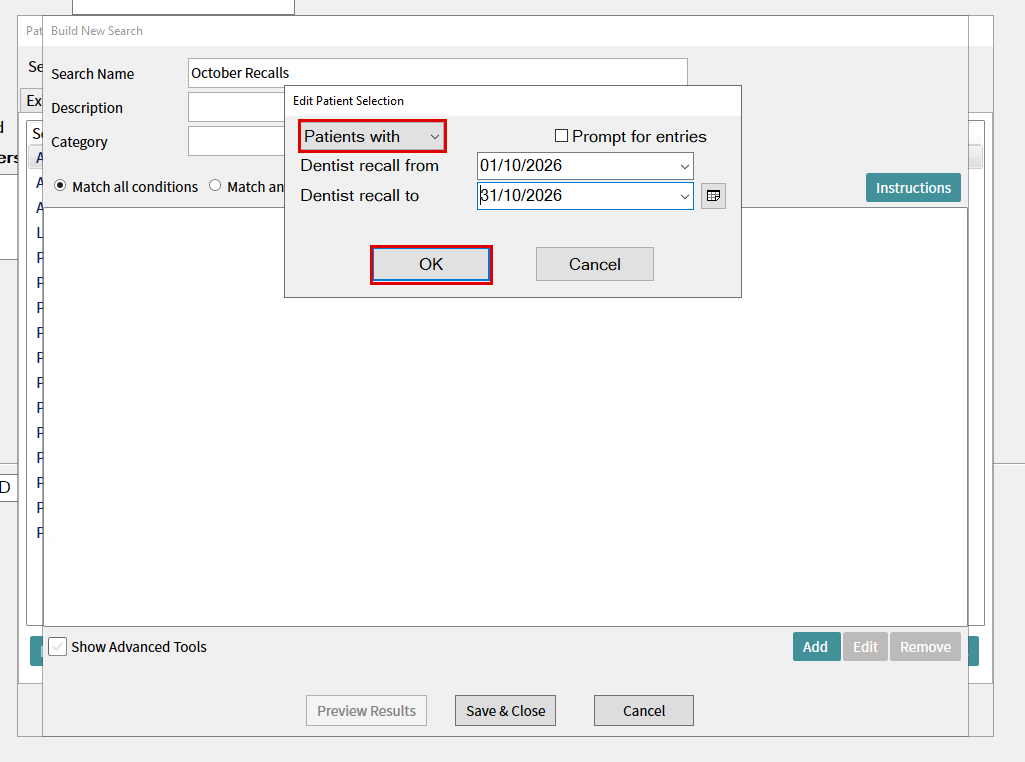Edit the Search Name field October Recalls
The image size is (1025, 762).
coord(437,73)
